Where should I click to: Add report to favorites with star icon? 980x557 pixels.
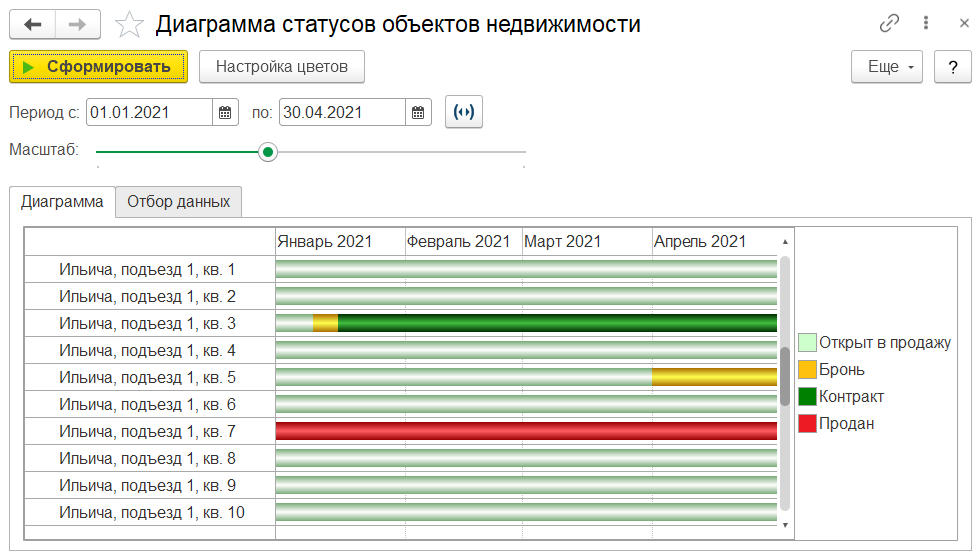click(130, 25)
